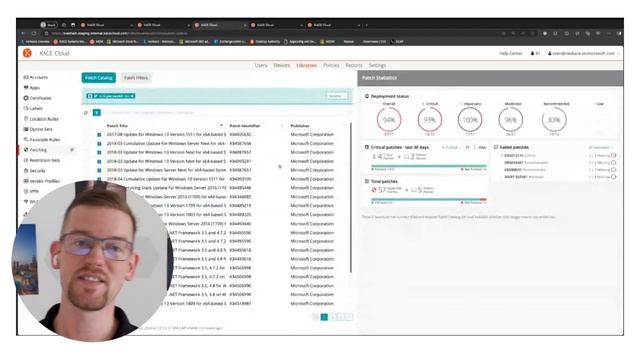Click the Overall 94% deployment gauge

click(x=389, y=120)
